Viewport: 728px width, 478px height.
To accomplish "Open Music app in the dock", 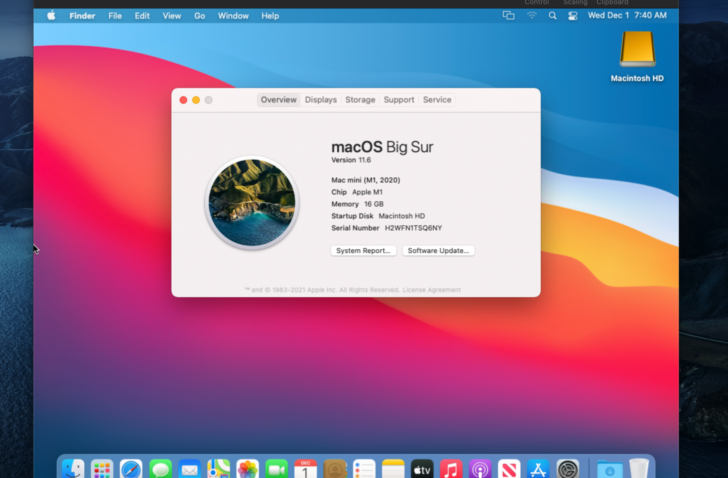I will tap(451, 469).
